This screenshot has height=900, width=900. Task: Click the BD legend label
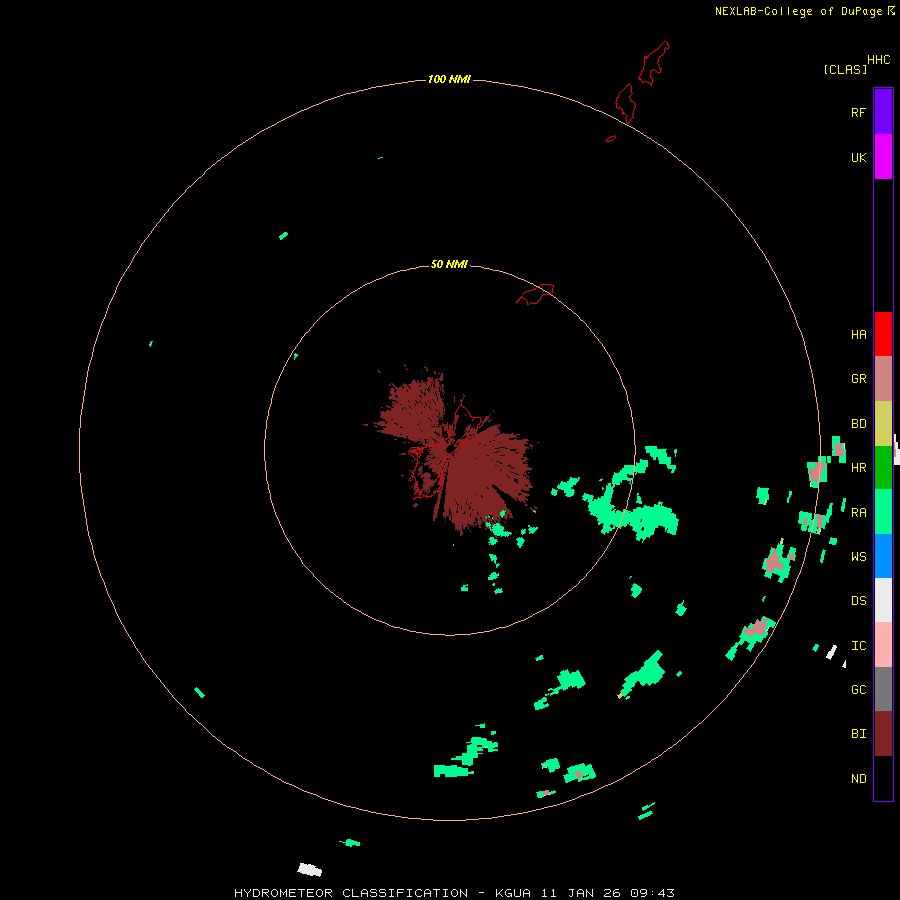click(859, 424)
